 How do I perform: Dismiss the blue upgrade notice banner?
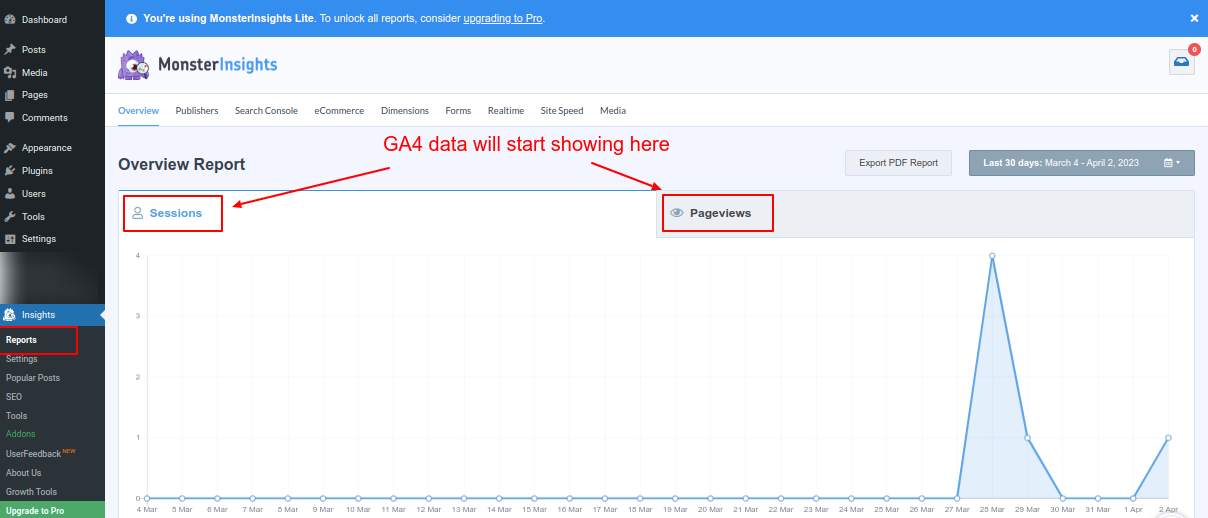[x=1194, y=18]
